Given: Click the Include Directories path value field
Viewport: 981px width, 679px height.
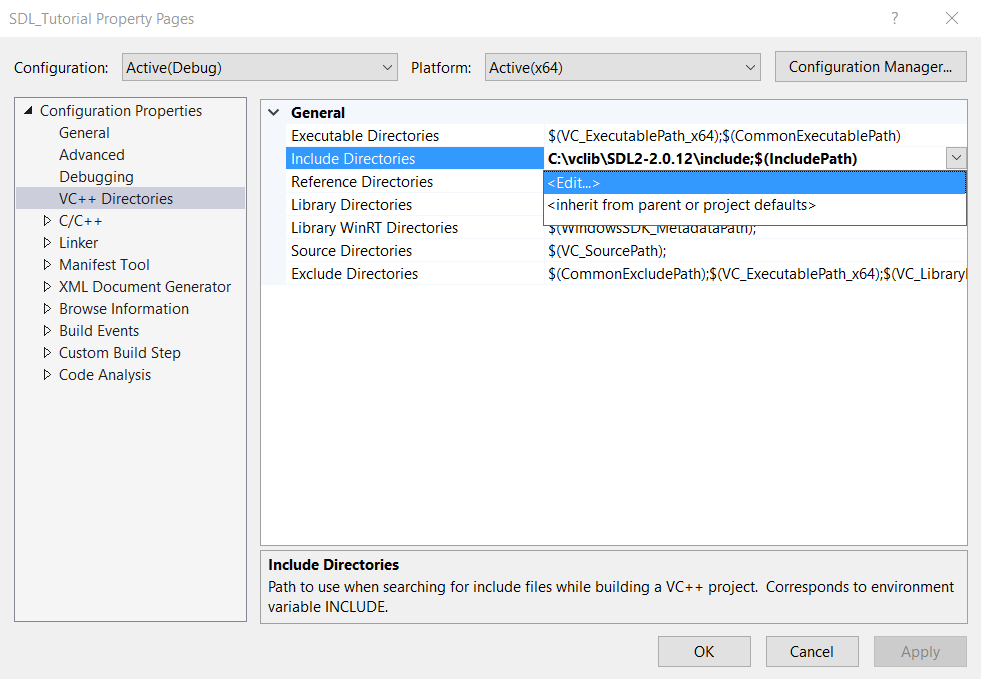Looking at the screenshot, I should point(745,159).
